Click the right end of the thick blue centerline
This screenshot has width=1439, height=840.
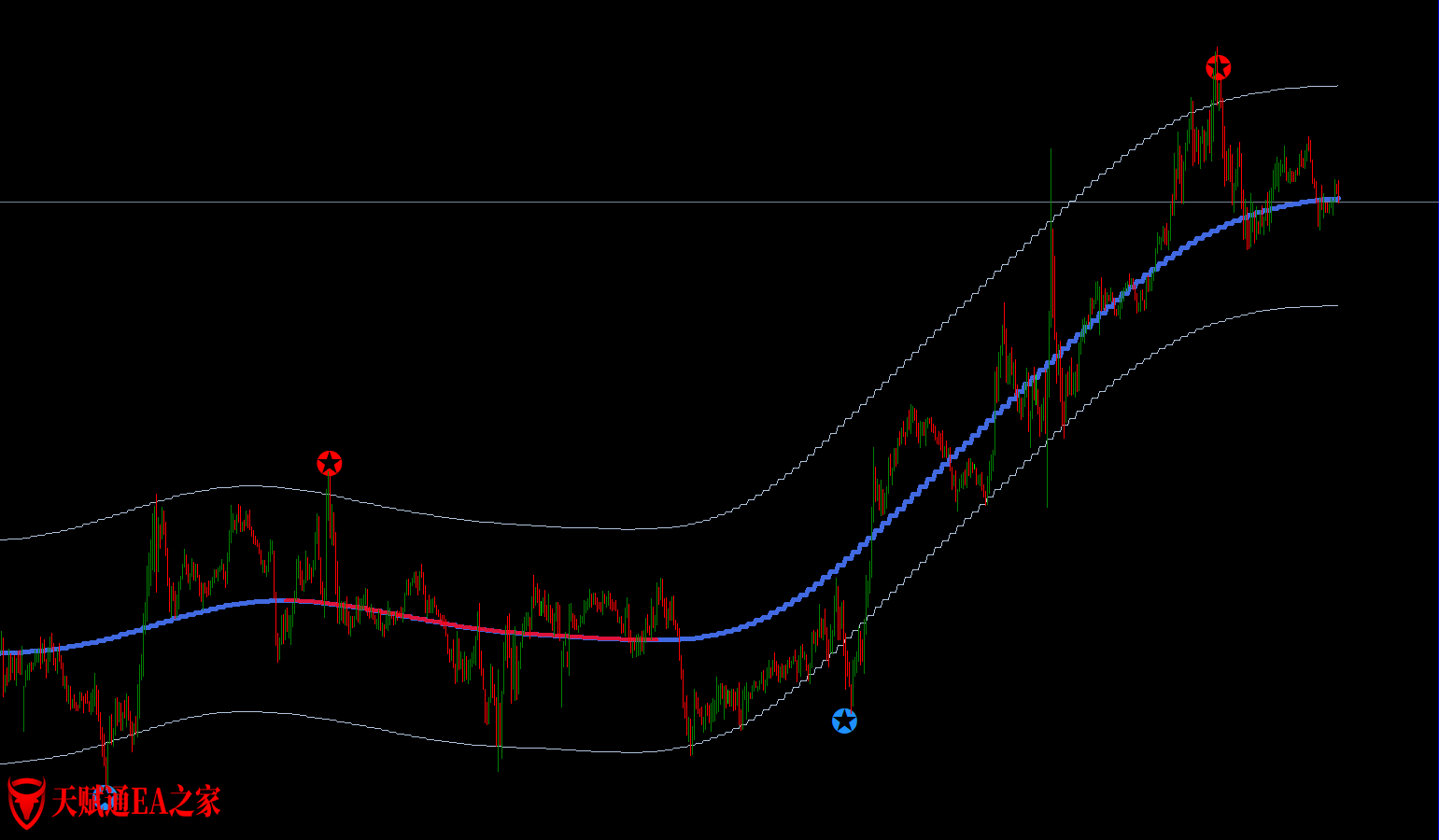tap(1337, 198)
